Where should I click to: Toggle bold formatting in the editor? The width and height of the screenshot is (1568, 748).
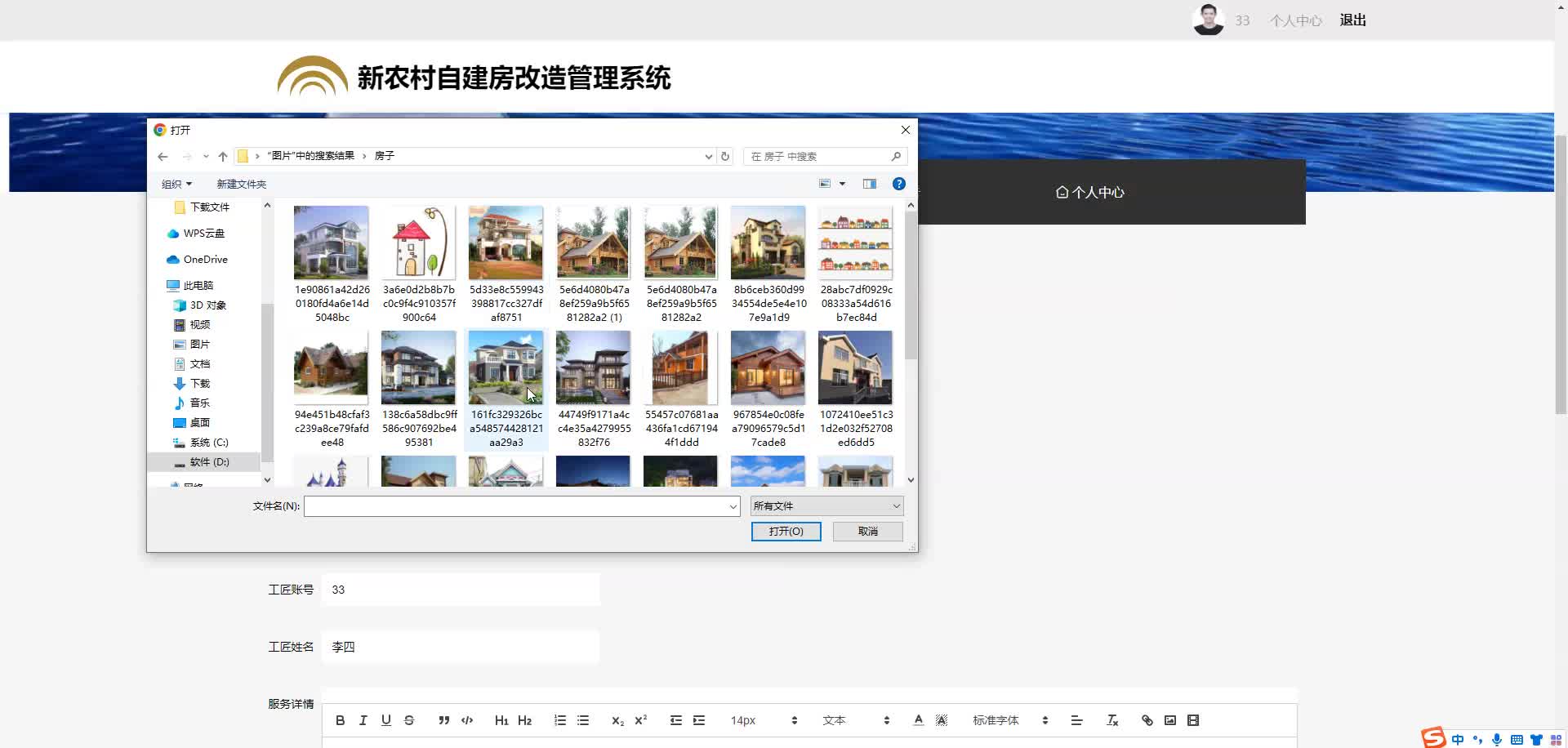[x=341, y=720]
